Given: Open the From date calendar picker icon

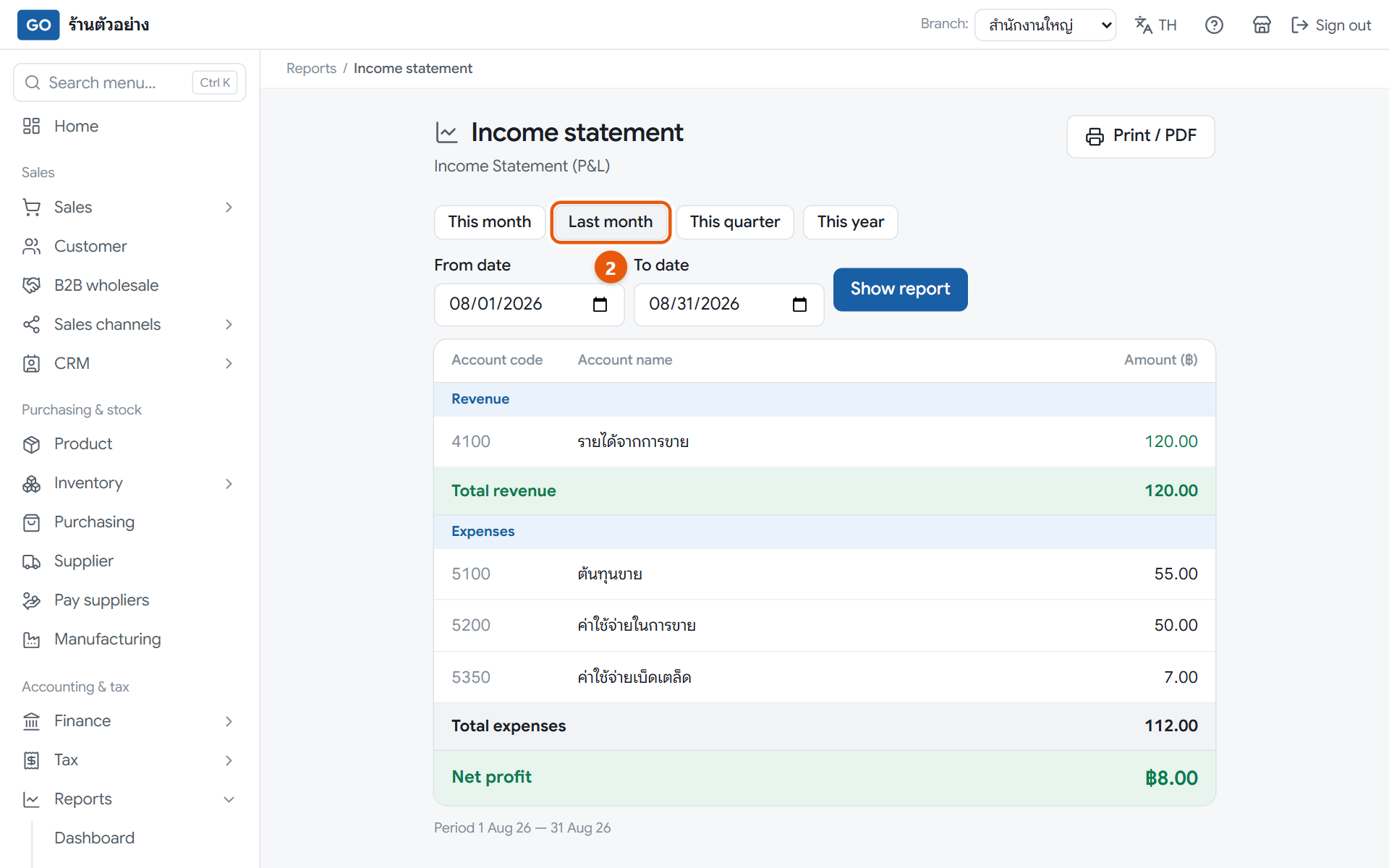Looking at the screenshot, I should click(x=600, y=305).
